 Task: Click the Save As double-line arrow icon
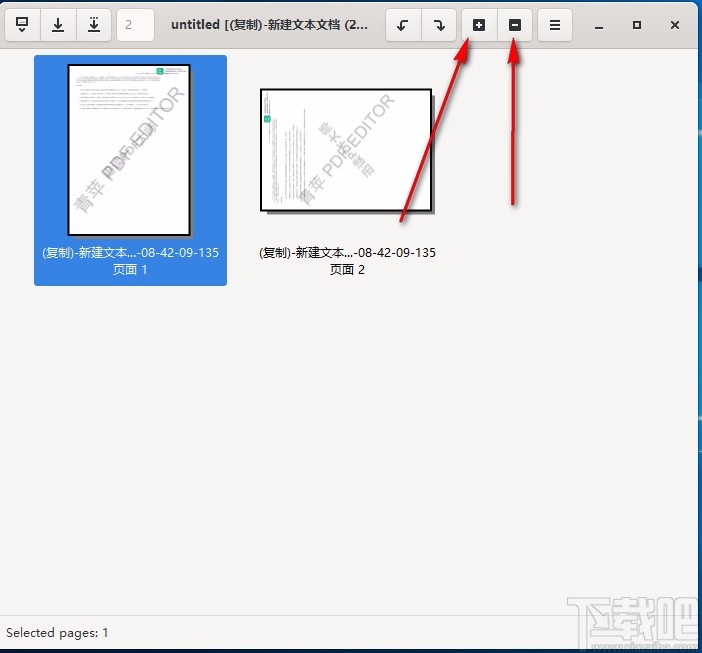tap(94, 25)
